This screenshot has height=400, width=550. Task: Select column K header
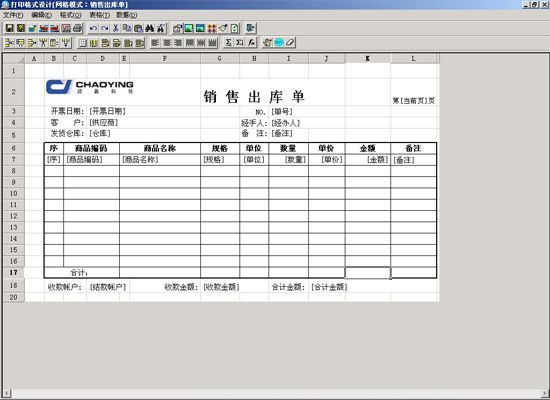(368, 59)
